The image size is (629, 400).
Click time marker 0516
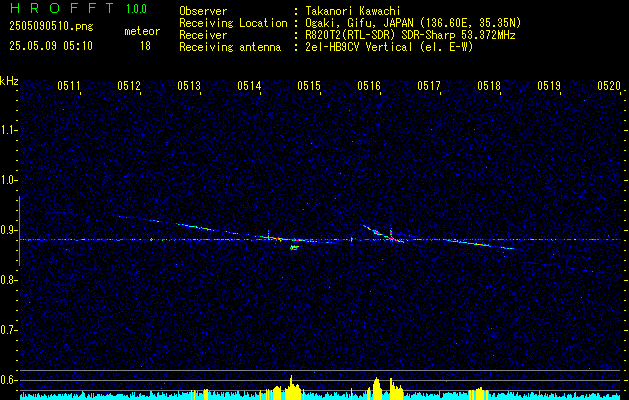click(x=369, y=86)
